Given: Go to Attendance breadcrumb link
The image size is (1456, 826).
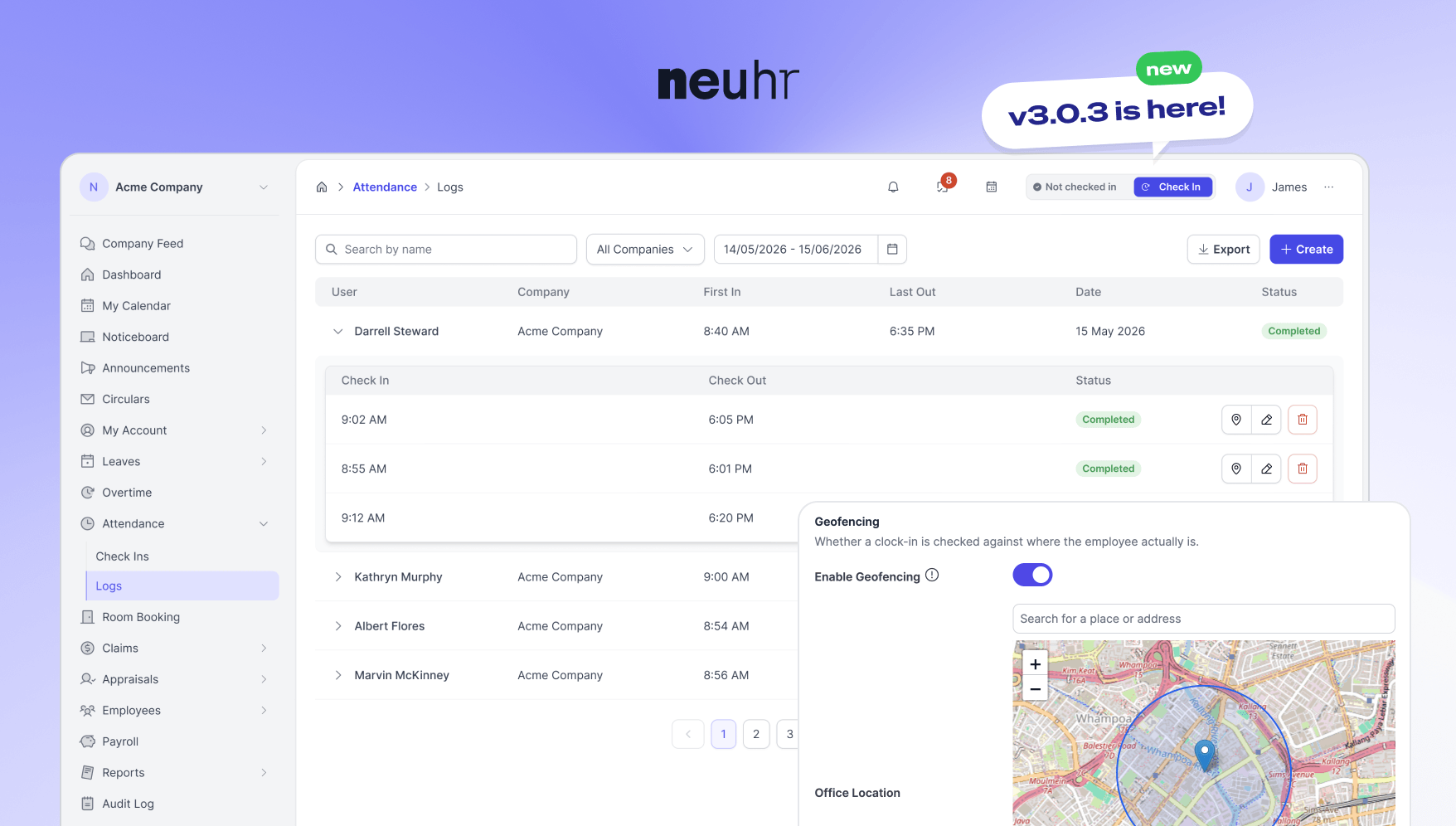Looking at the screenshot, I should (x=385, y=187).
